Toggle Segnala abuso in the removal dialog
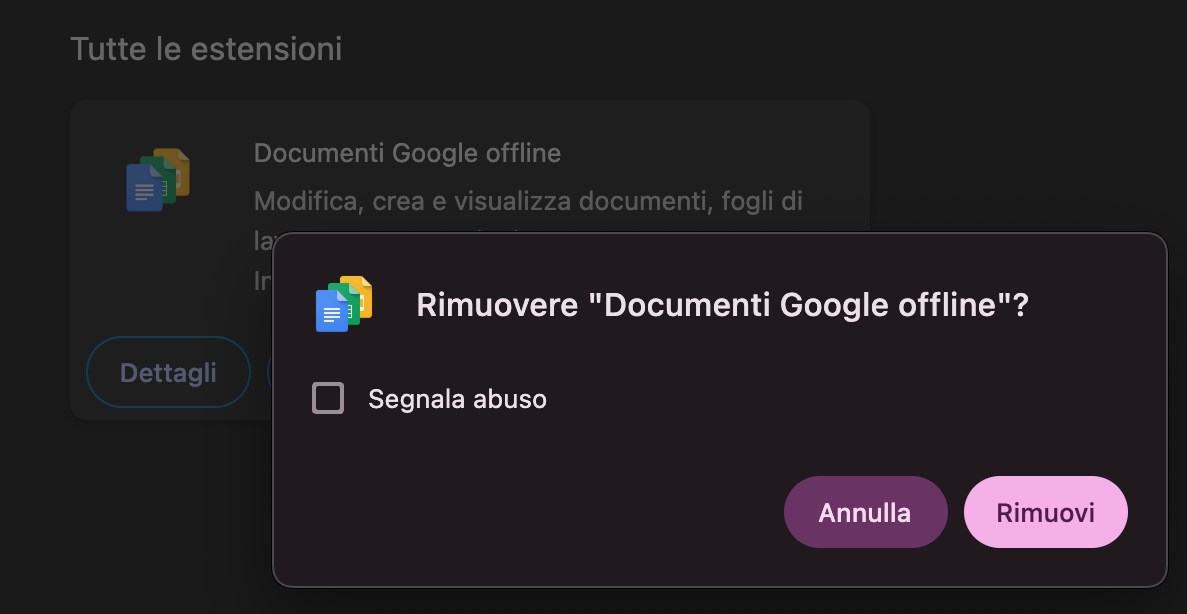The width and height of the screenshot is (1187, 614). (327, 398)
